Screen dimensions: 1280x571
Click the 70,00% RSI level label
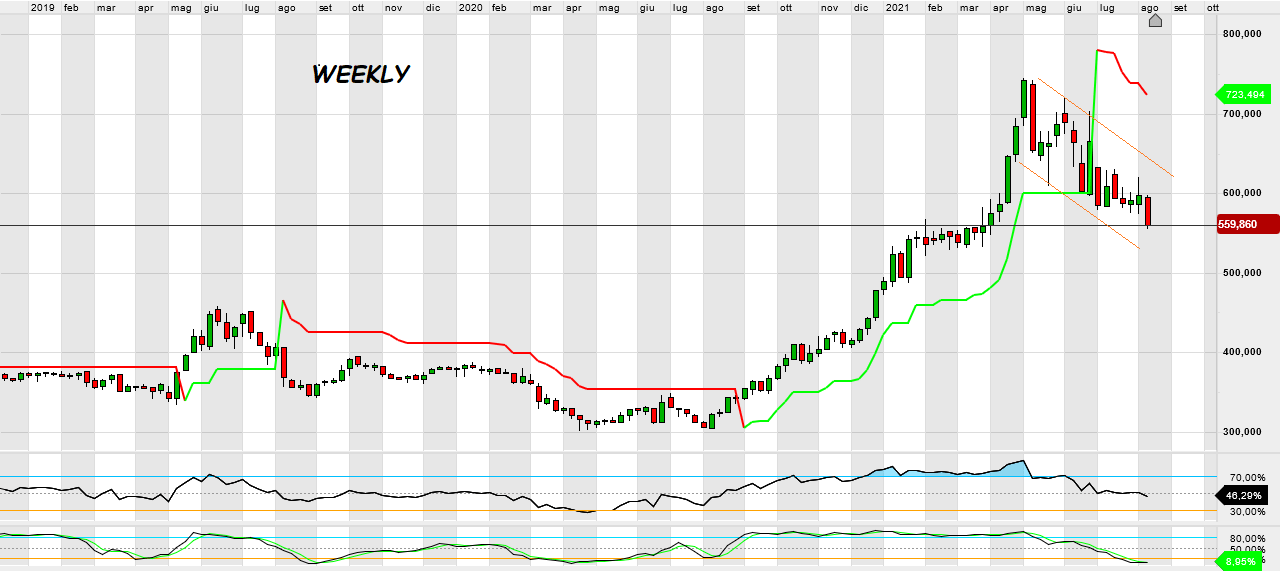click(x=1247, y=478)
